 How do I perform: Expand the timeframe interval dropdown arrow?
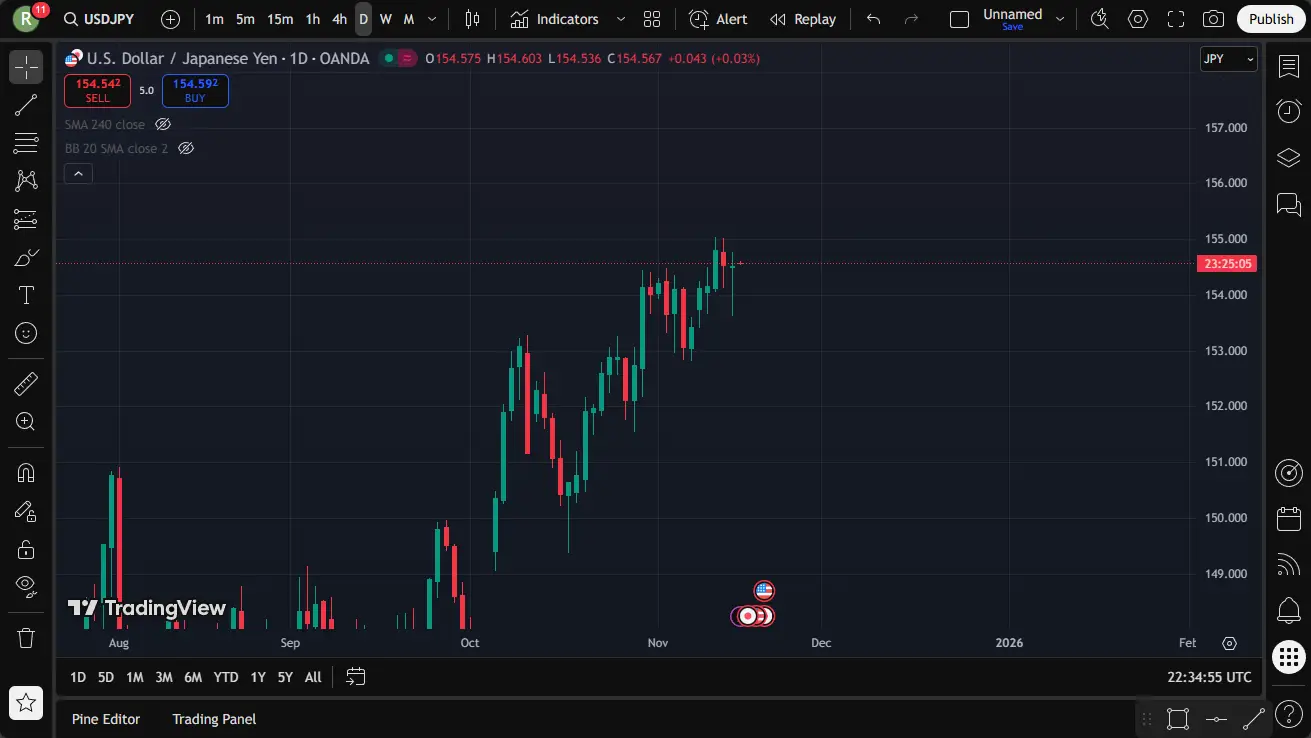click(x=431, y=19)
